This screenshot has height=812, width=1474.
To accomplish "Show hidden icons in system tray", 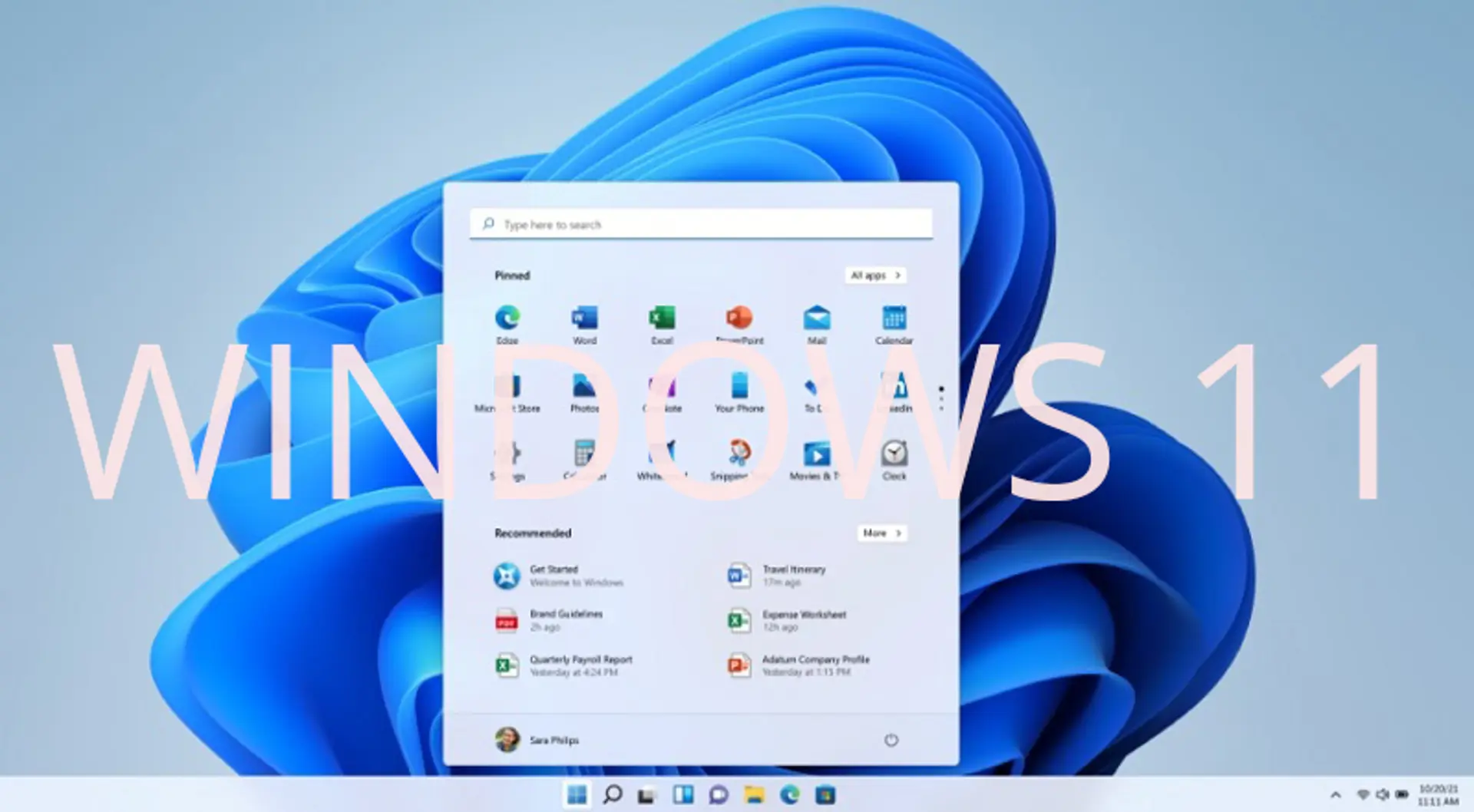I will coord(1336,794).
